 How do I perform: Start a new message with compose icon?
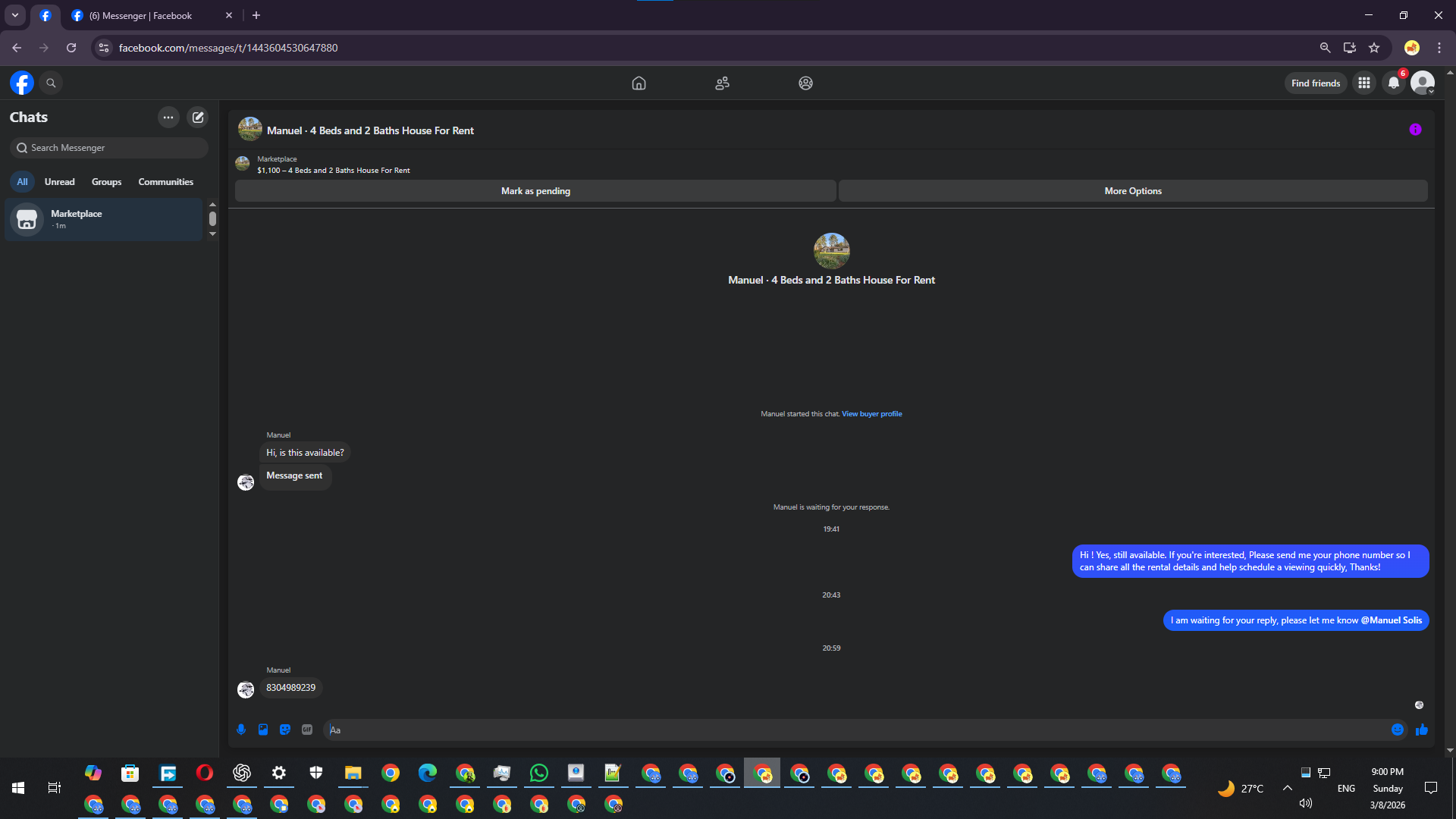(x=198, y=118)
